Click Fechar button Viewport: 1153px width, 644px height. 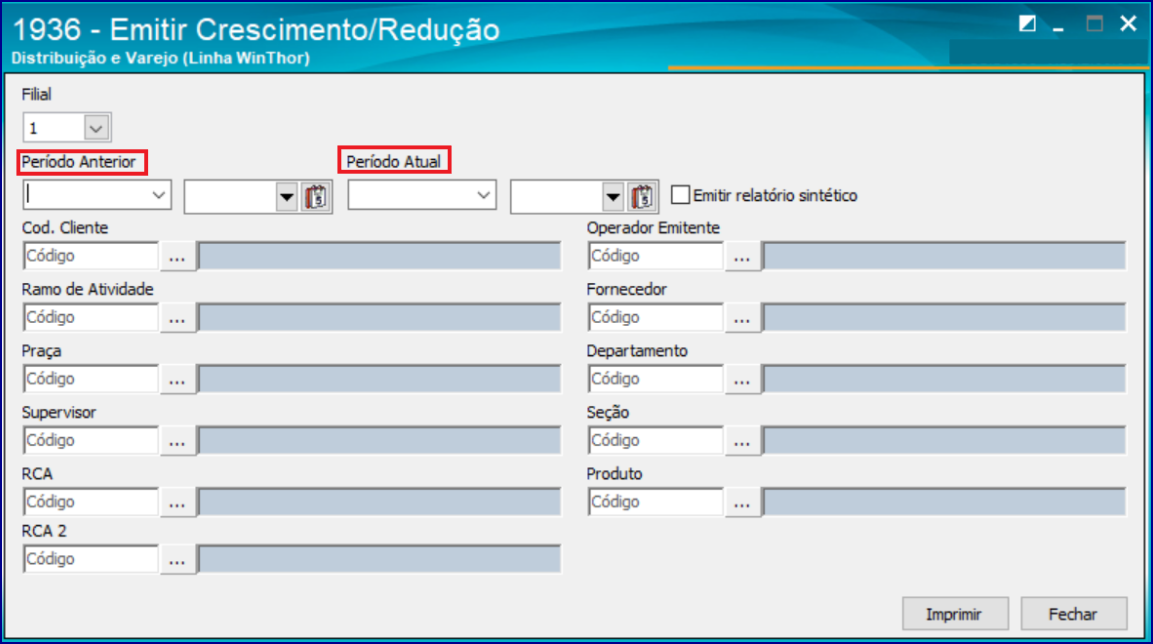point(1074,614)
